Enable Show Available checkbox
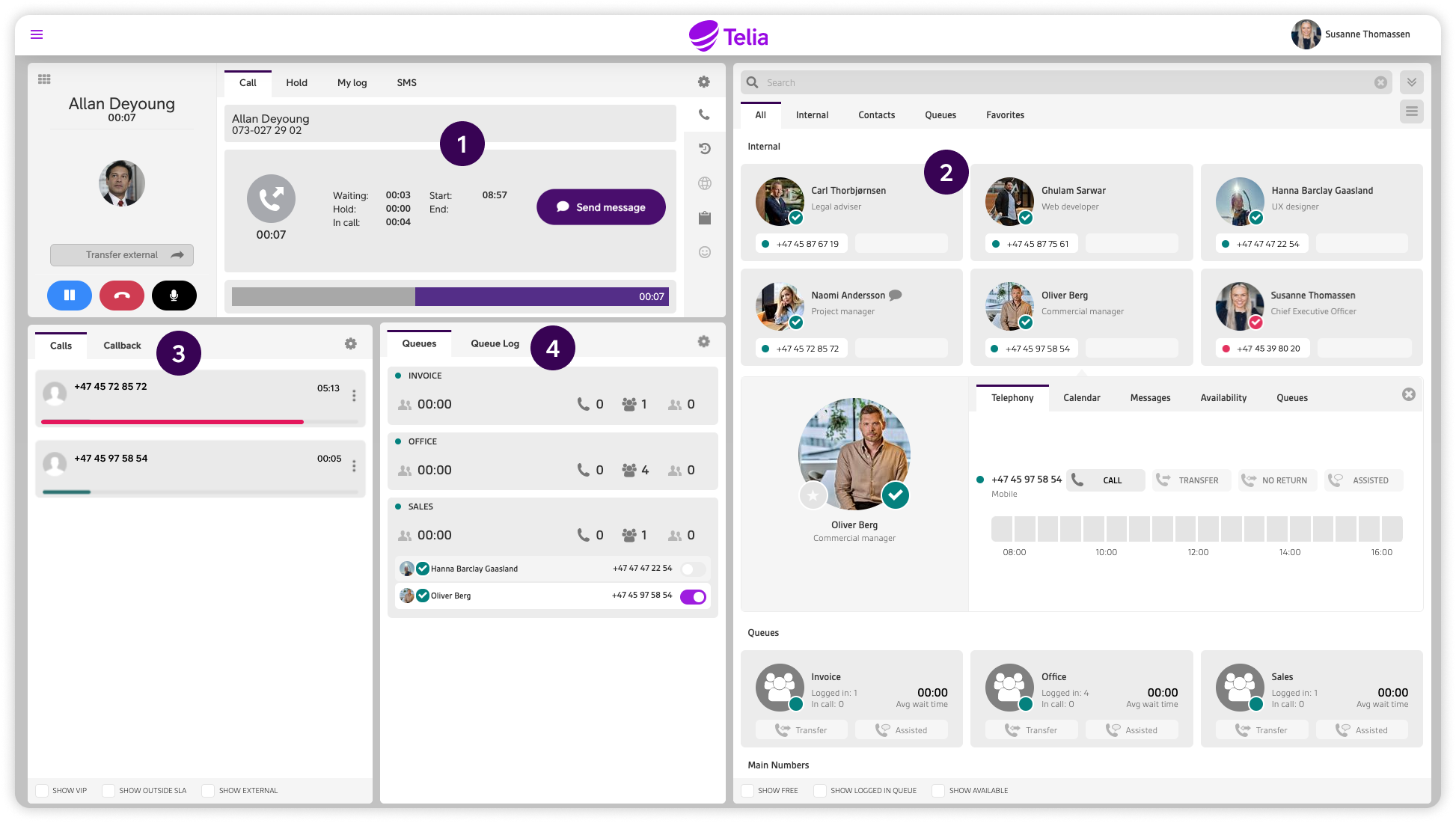Image resolution: width=1456 pixels, height=823 pixels. (938, 791)
